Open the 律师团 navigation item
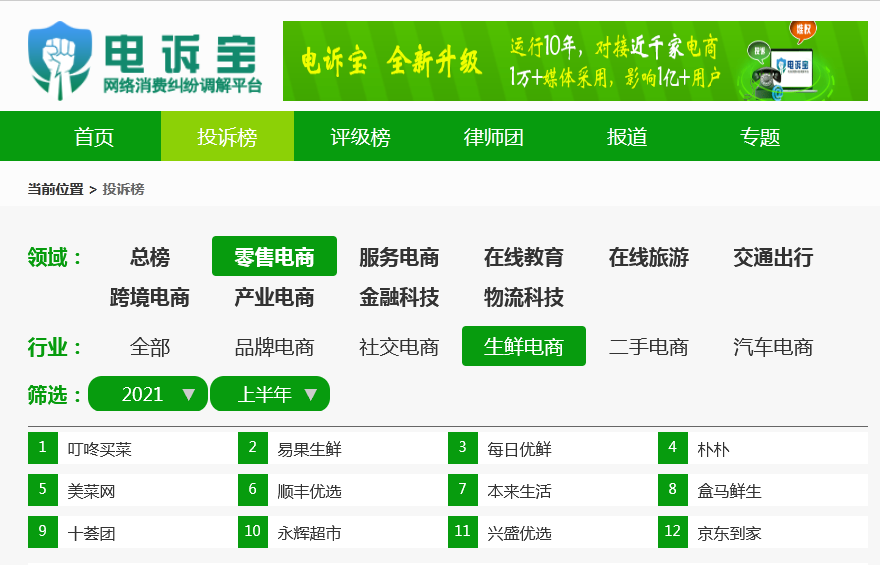Image resolution: width=880 pixels, height=565 pixels. [x=494, y=137]
